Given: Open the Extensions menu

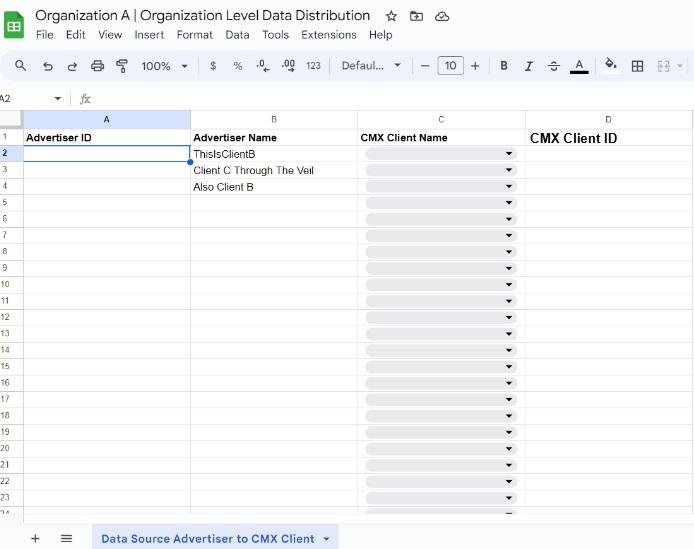Looking at the screenshot, I should 328,35.
